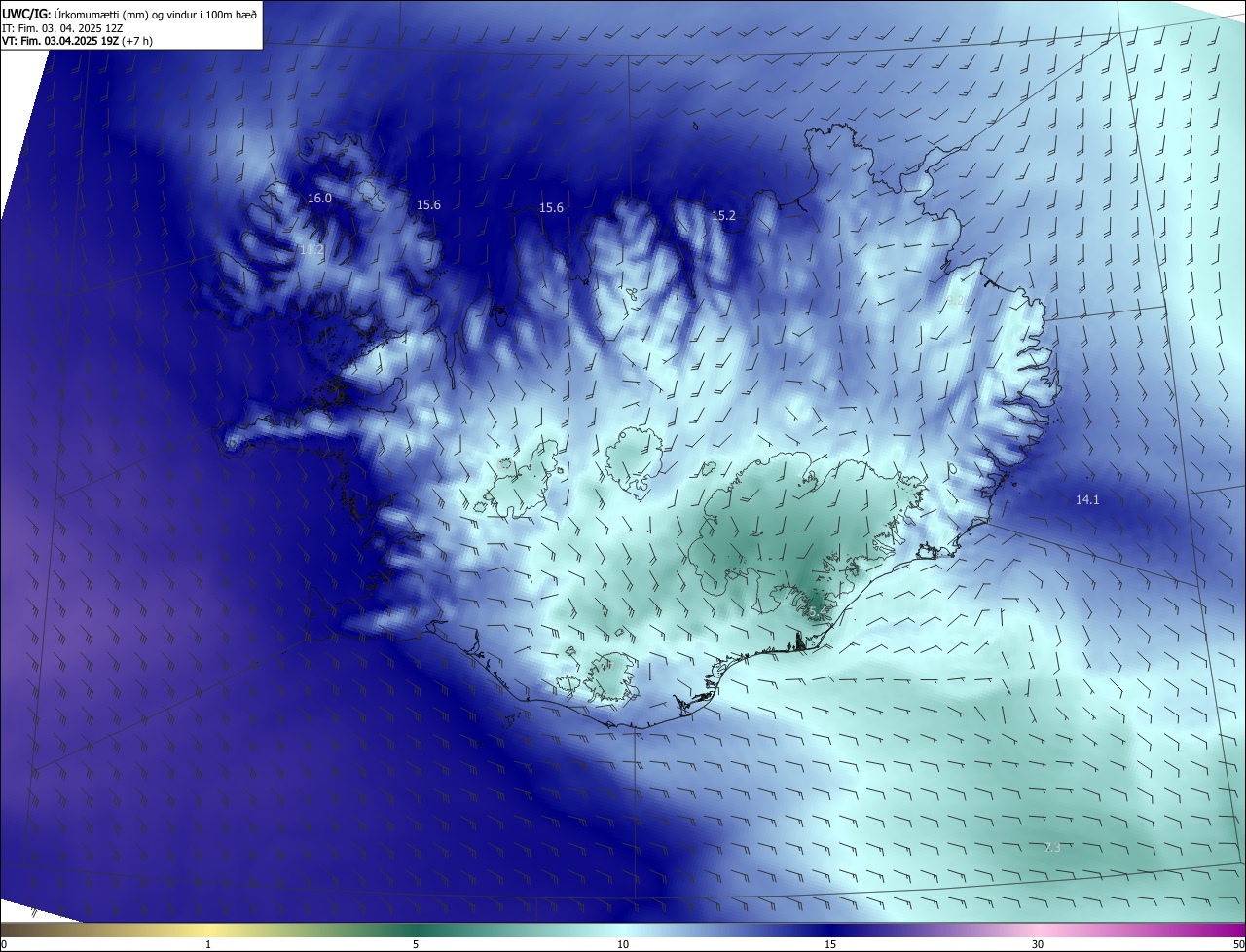Click the legend tick label '1'

click(208, 944)
